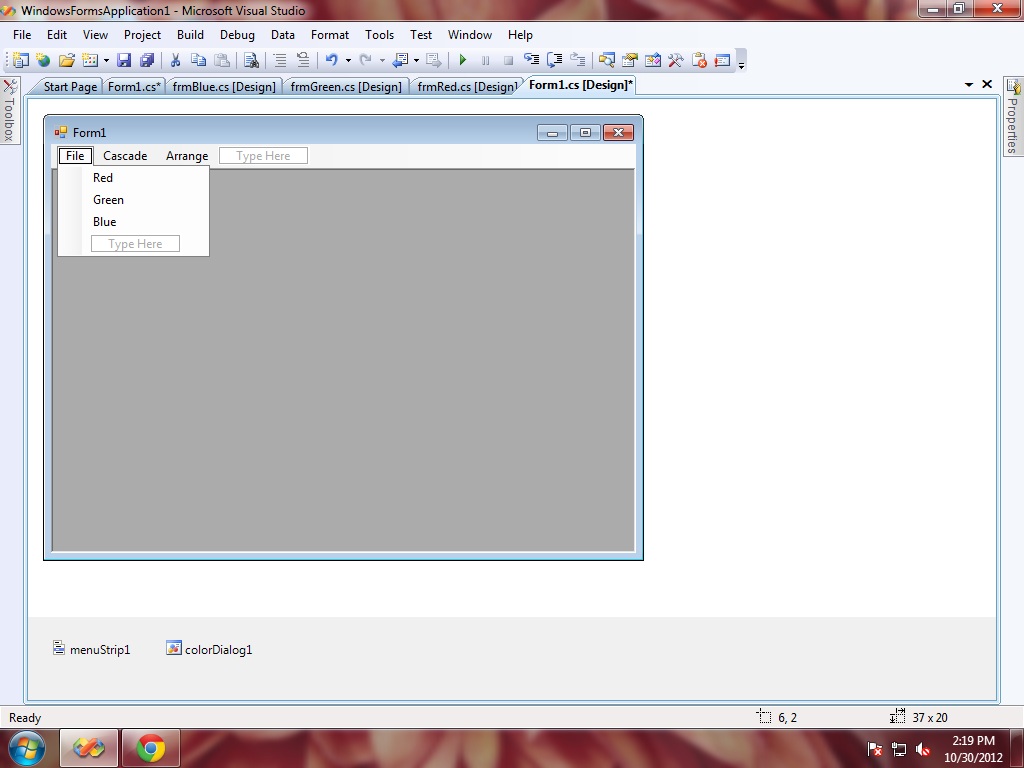Open Google Chrome from the taskbar
The width and height of the screenshot is (1024, 768).
click(x=150, y=747)
